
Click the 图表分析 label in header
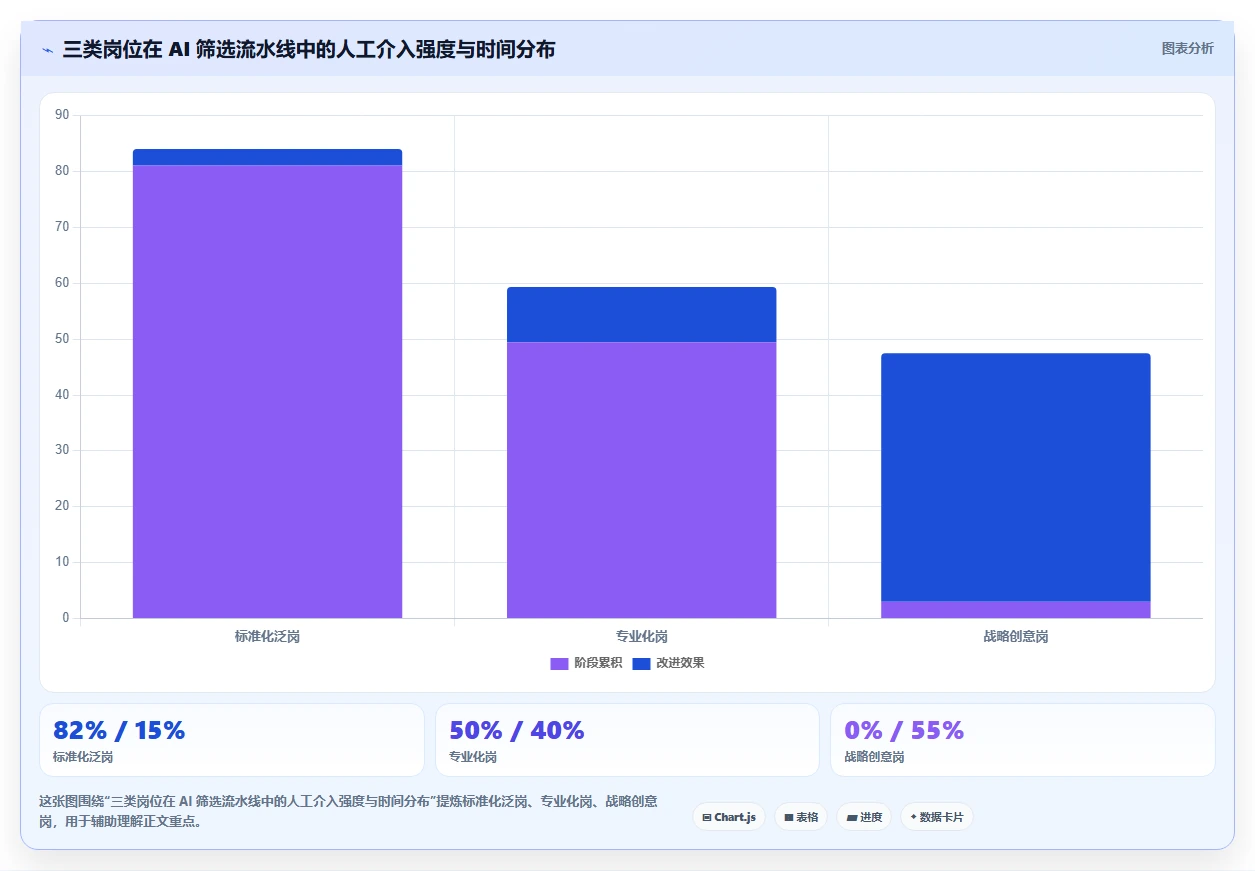coord(1187,48)
